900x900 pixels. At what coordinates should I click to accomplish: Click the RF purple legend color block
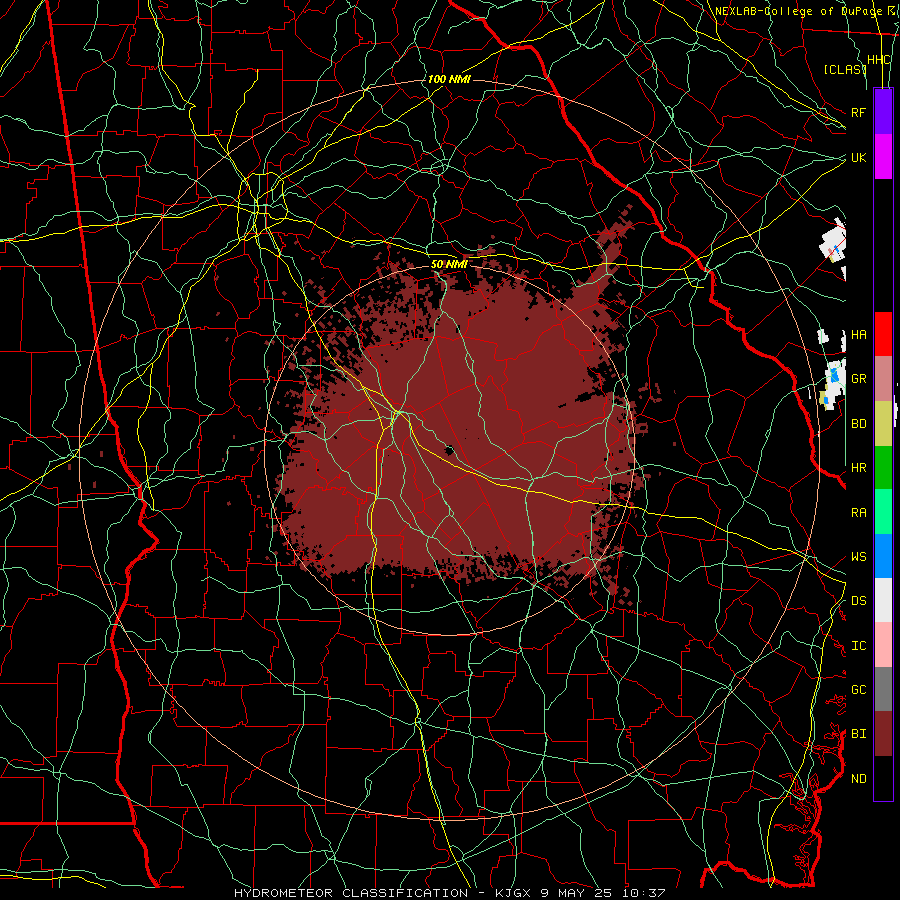(x=883, y=112)
